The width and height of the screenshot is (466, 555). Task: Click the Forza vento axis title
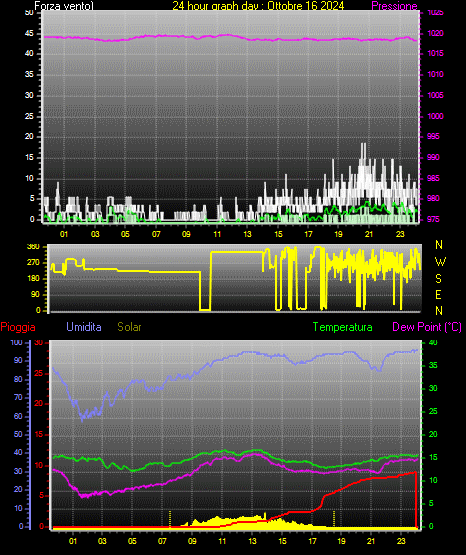click(x=64, y=6)
